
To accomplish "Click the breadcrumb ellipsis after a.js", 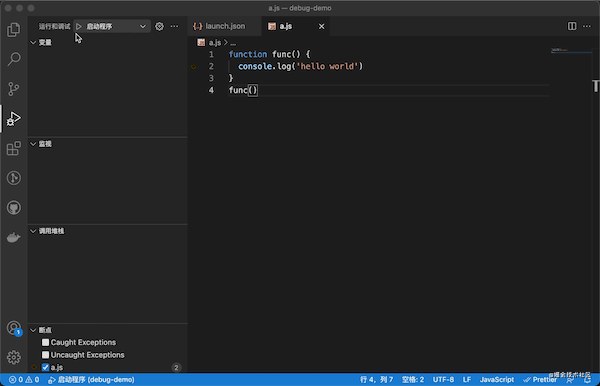I will coord(233,43).
